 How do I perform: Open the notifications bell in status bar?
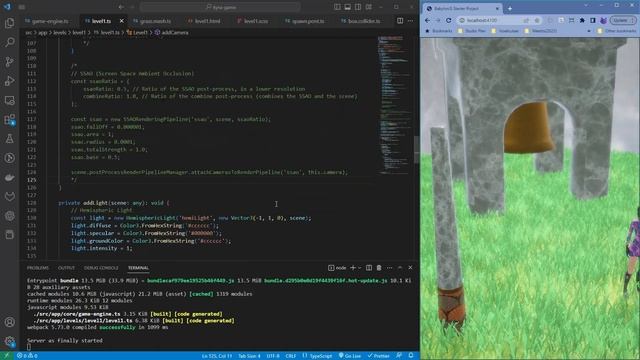click(x=411, y=356)
